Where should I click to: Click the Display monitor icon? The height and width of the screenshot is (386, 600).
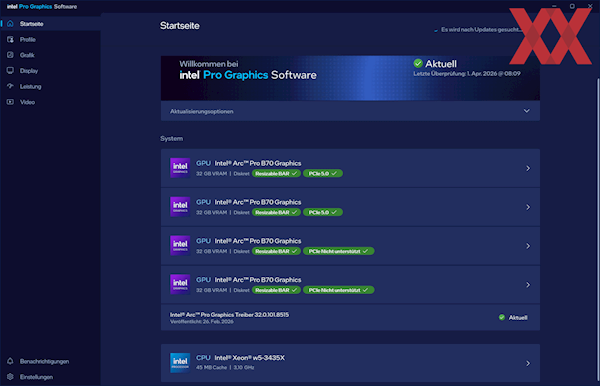point(10,71)
